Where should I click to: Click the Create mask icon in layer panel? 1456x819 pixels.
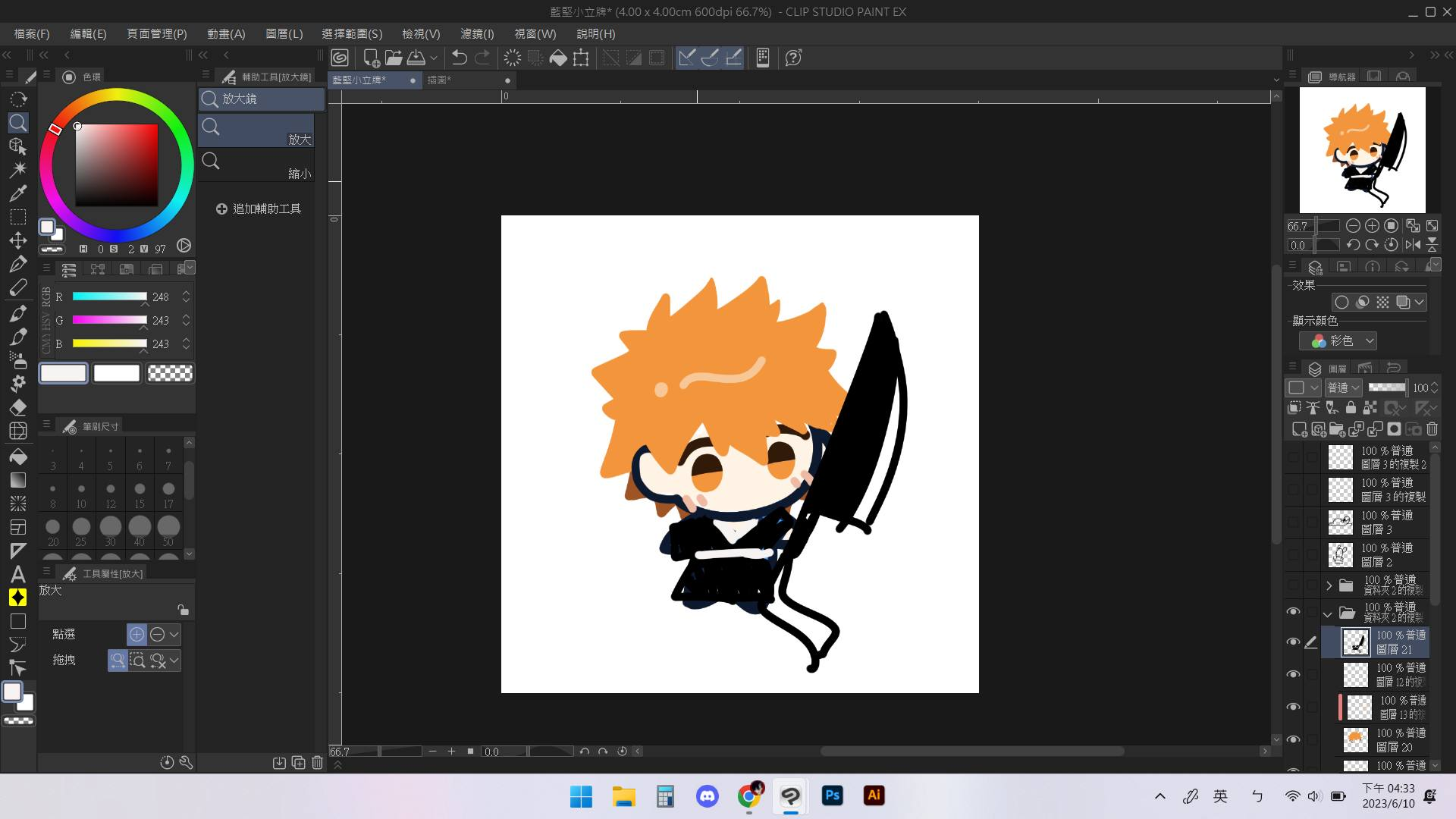point(1394,430)
